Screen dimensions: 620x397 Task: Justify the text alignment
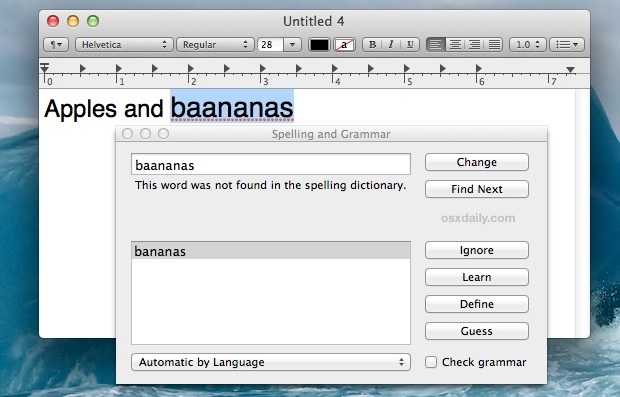(x=494, y=45)
